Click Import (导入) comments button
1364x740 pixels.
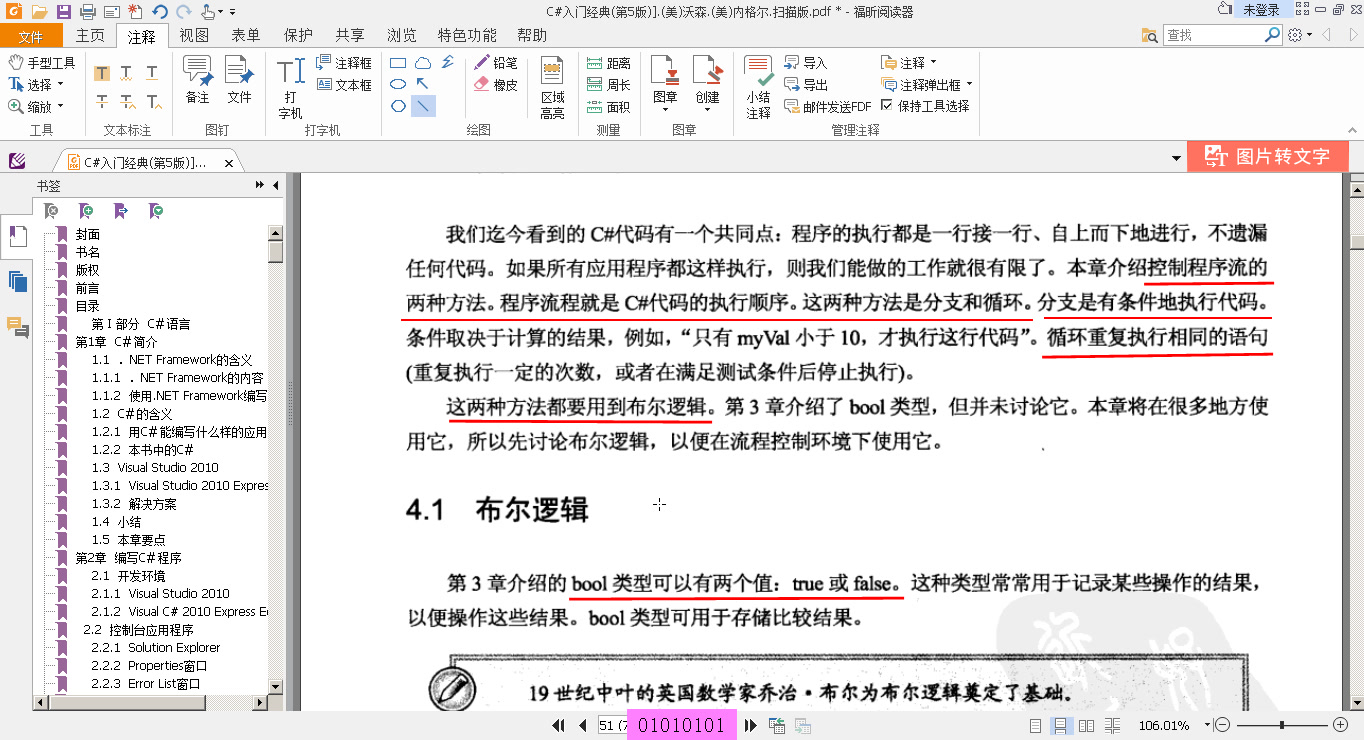806,63
